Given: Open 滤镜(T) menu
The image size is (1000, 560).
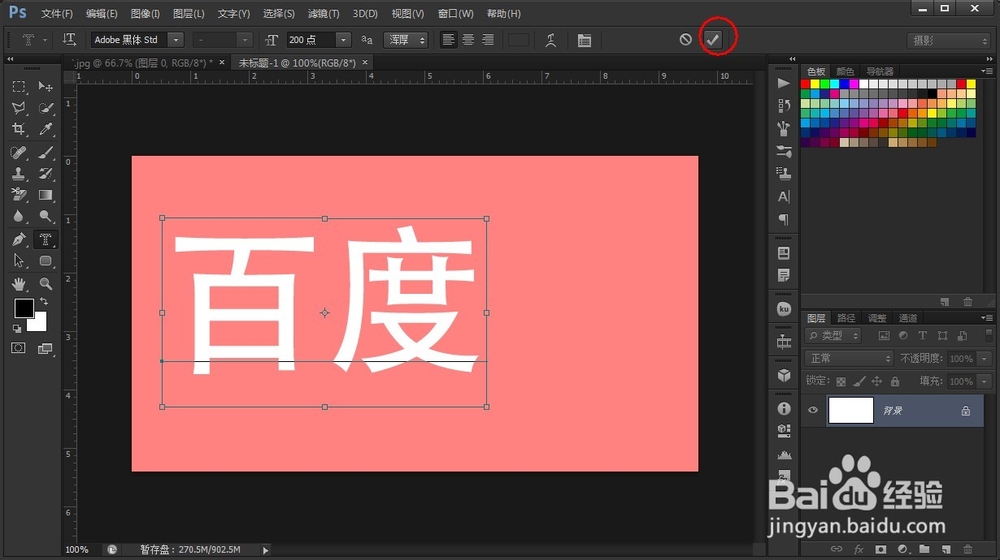Looking at the screenshot, I should (323, 13).
